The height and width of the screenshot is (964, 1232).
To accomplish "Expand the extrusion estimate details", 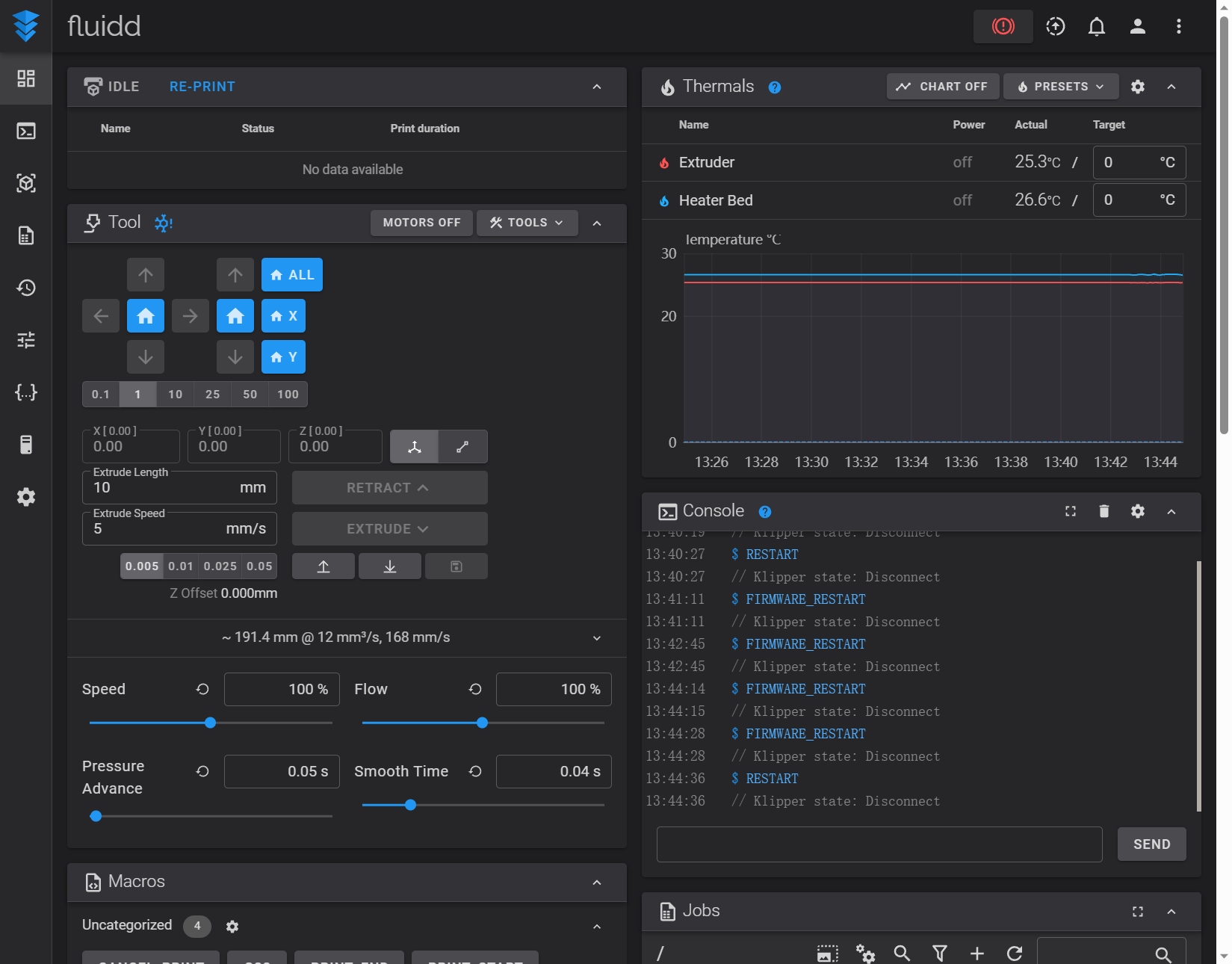I will coord(596,637).
